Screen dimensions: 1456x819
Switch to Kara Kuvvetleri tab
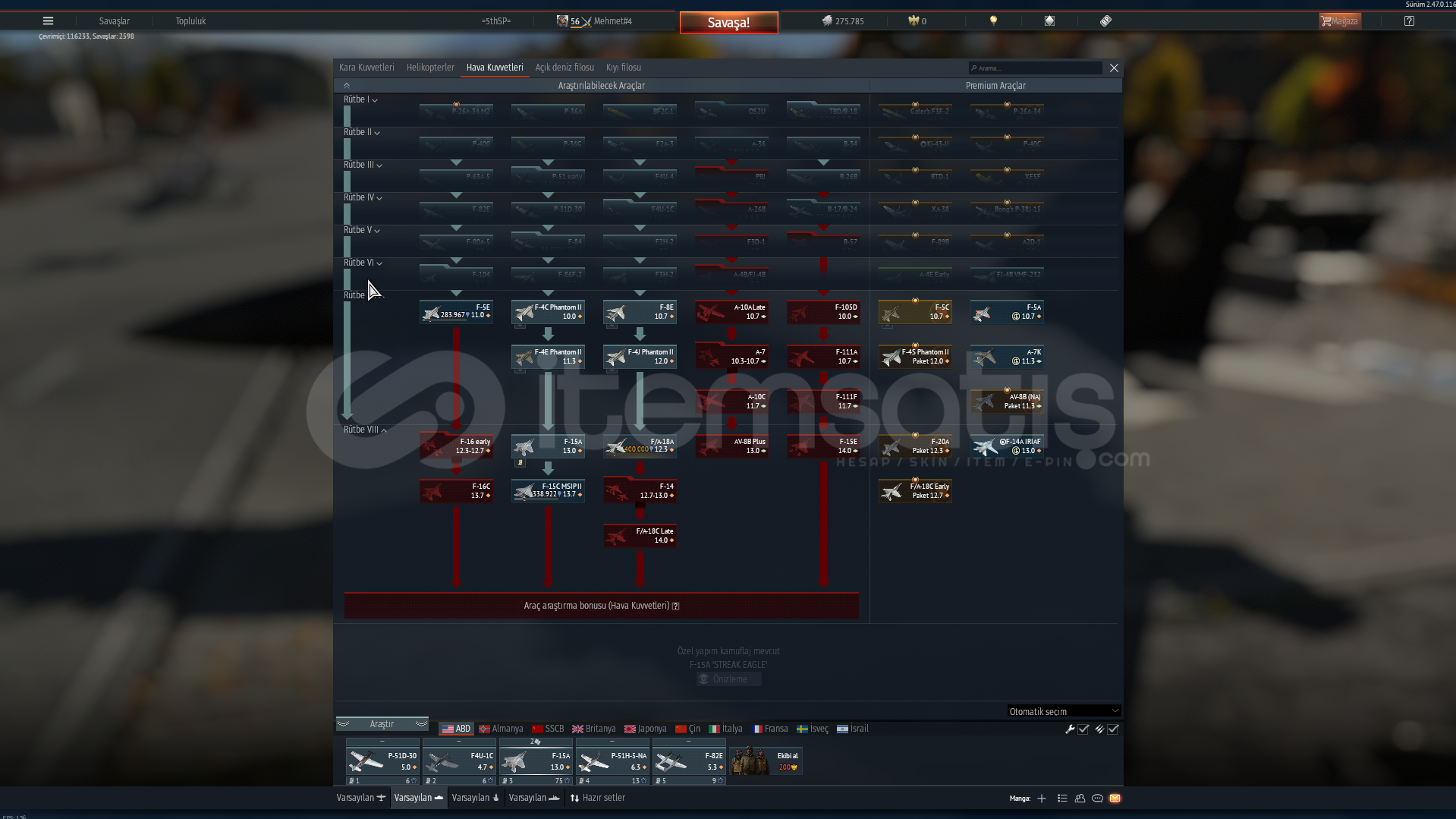(x=366, y=68)
